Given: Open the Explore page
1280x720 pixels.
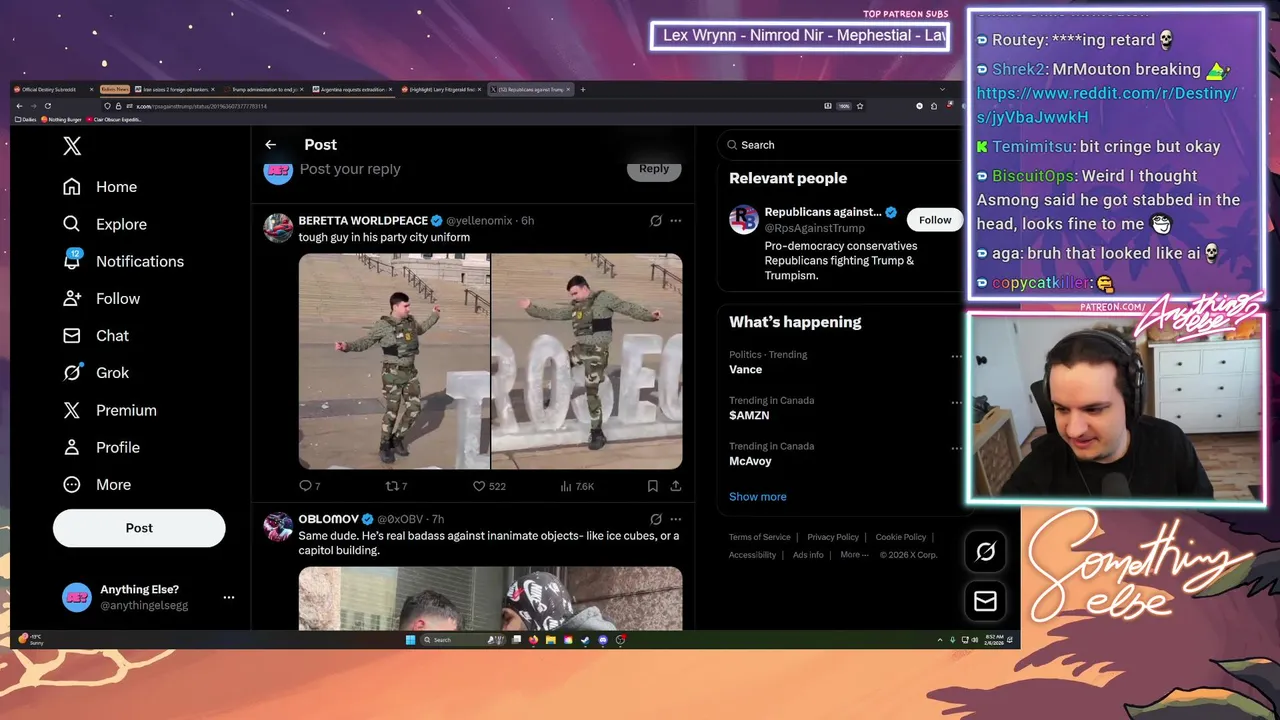Looking at the screenshot, I should click(105, 224).
